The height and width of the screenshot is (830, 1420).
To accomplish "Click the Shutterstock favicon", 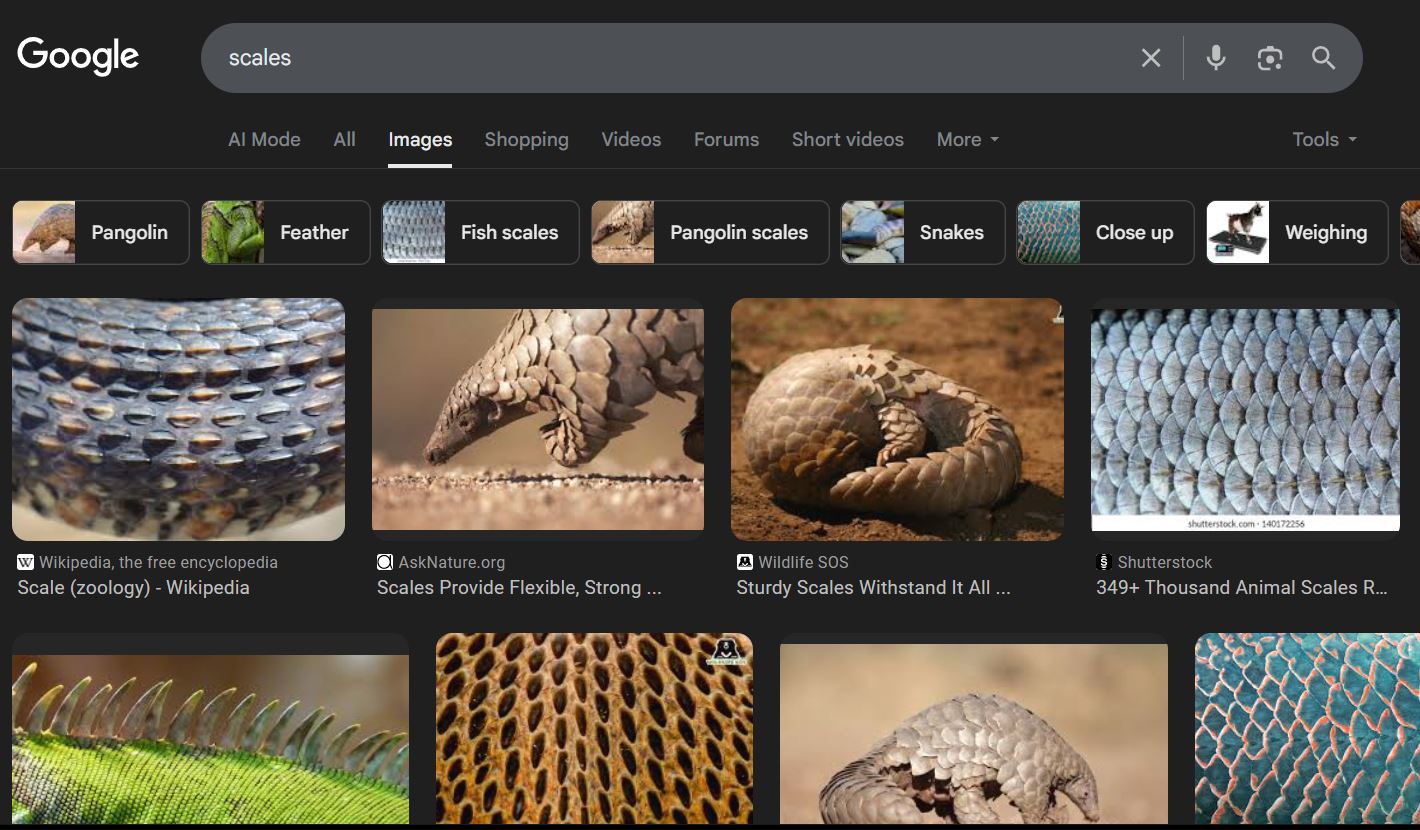I will click(x=1104, y=562).
